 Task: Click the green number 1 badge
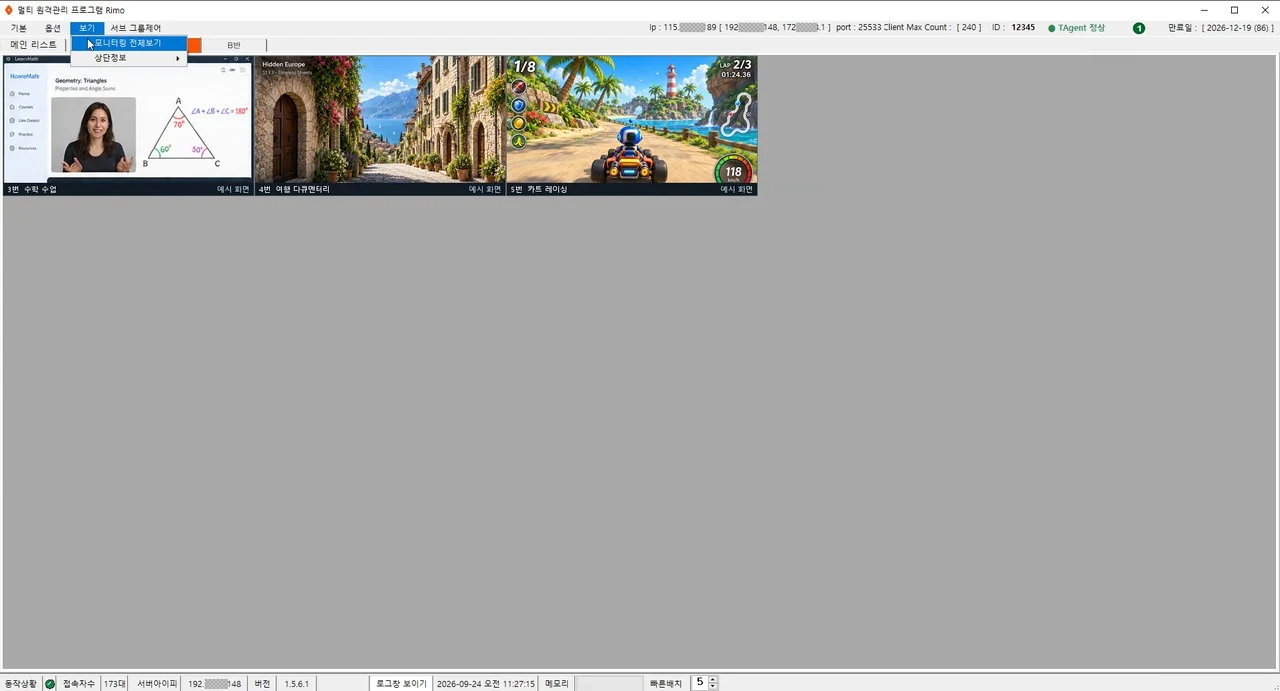click(1138, 28)
